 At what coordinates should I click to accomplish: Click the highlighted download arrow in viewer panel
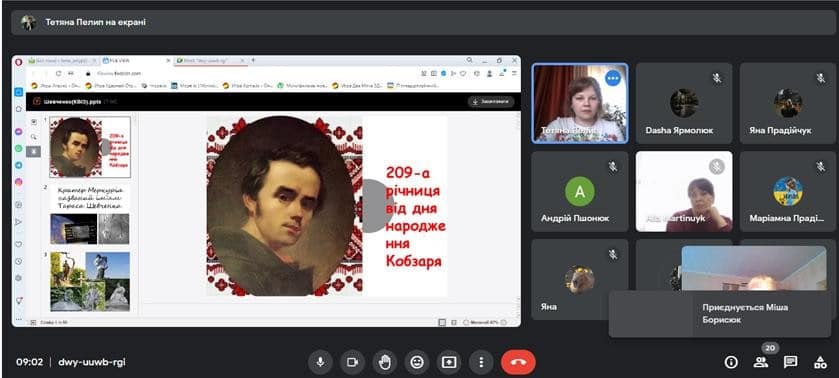point(34,152)
